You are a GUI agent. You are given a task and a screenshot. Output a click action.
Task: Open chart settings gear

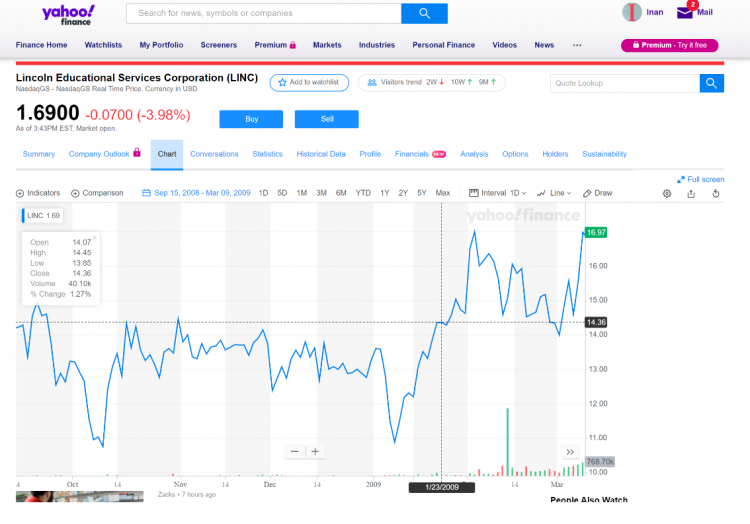667,193
